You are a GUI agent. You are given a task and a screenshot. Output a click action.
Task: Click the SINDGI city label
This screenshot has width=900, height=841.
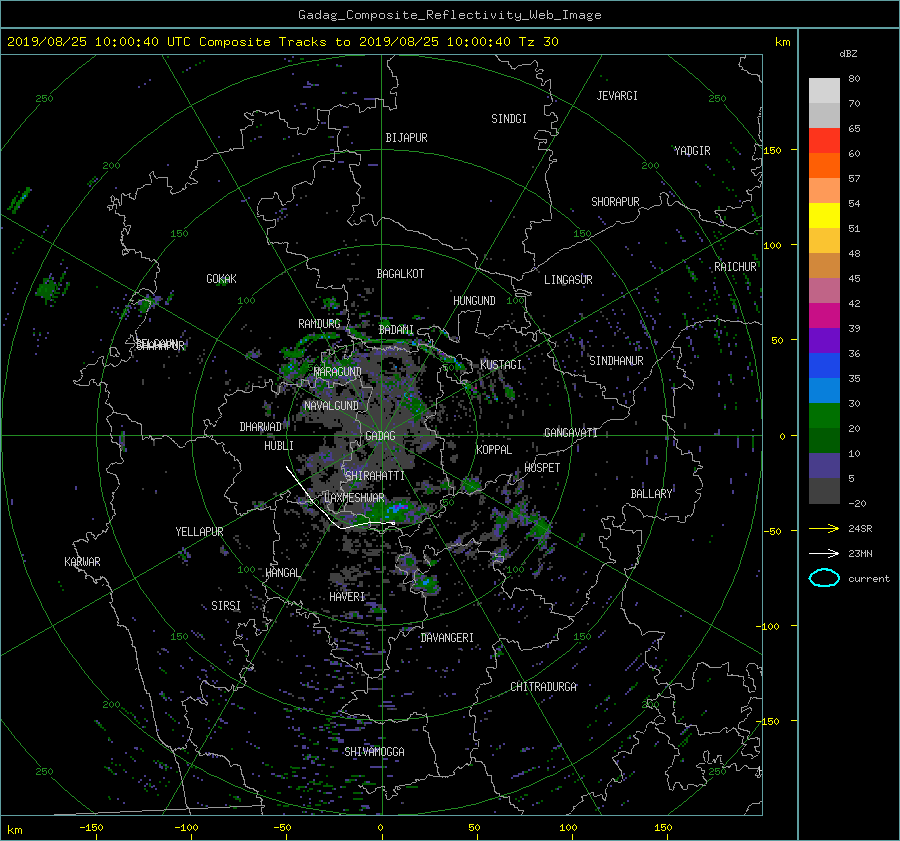(509, 119)
